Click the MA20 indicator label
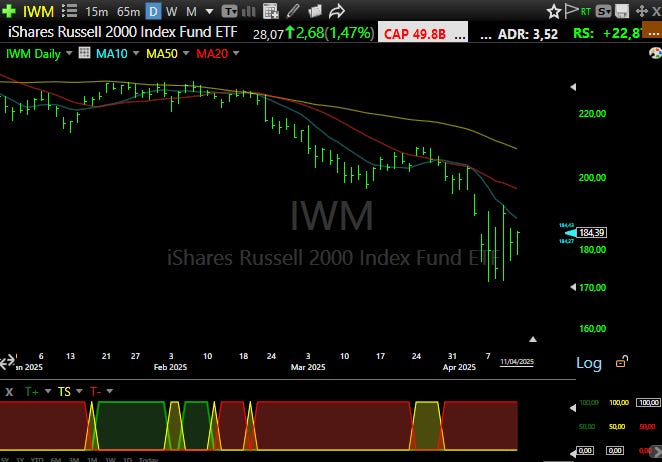Screen dimensions: 662x462 212,54
